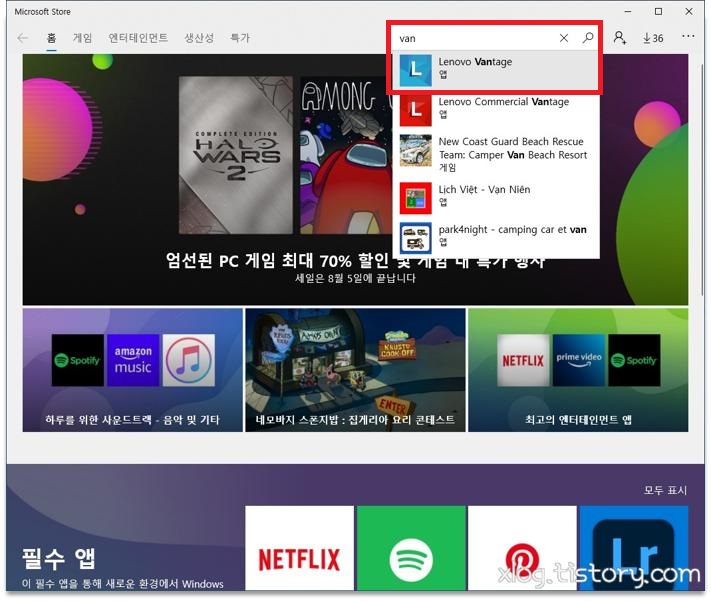Open the 최고의 엔터테인먼트 앱 collection

tap(578, 370)
